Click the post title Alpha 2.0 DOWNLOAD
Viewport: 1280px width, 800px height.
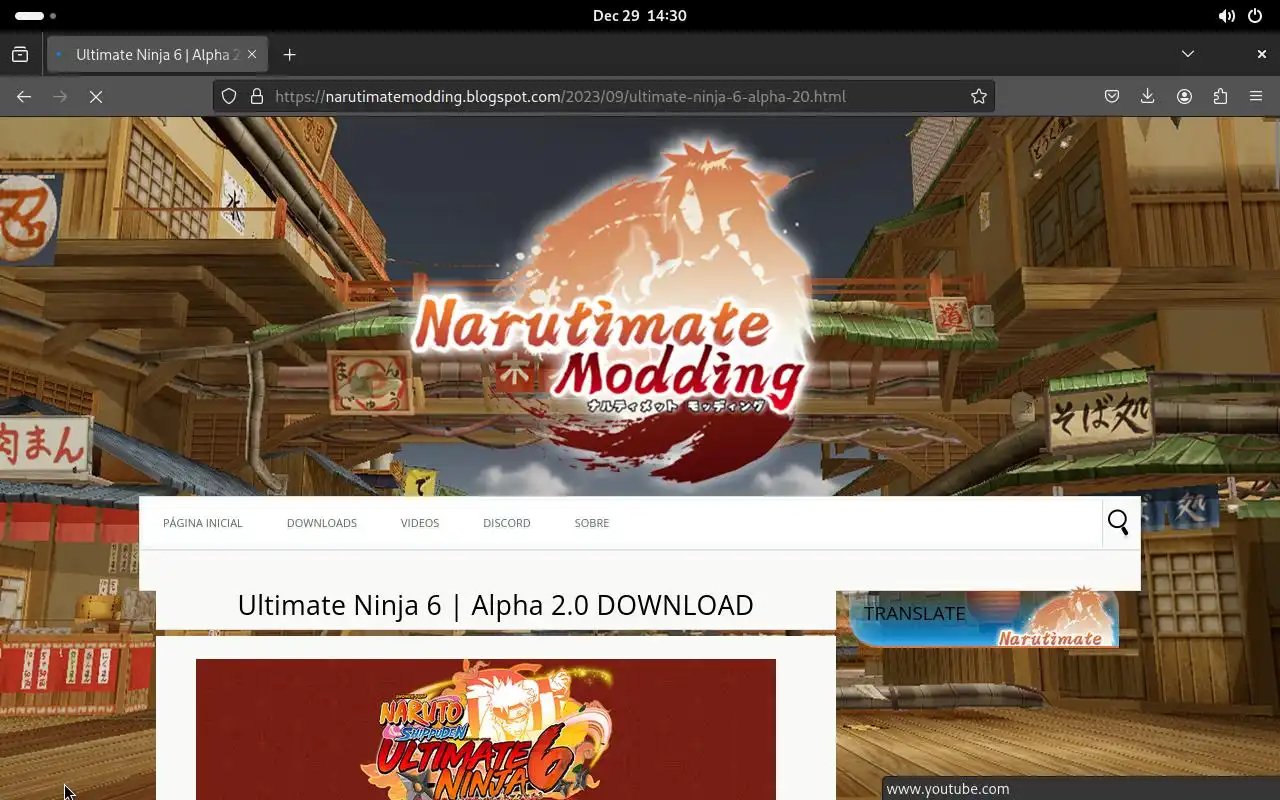click(495, 605)
